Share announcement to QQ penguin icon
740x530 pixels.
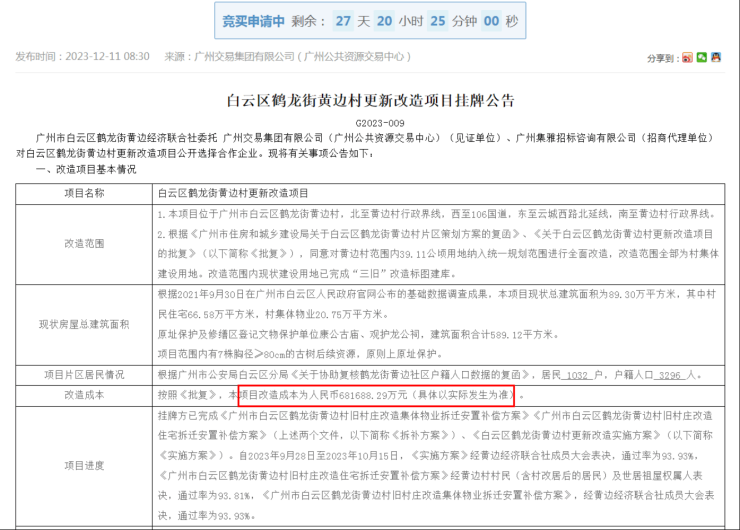tap(716, 58)
